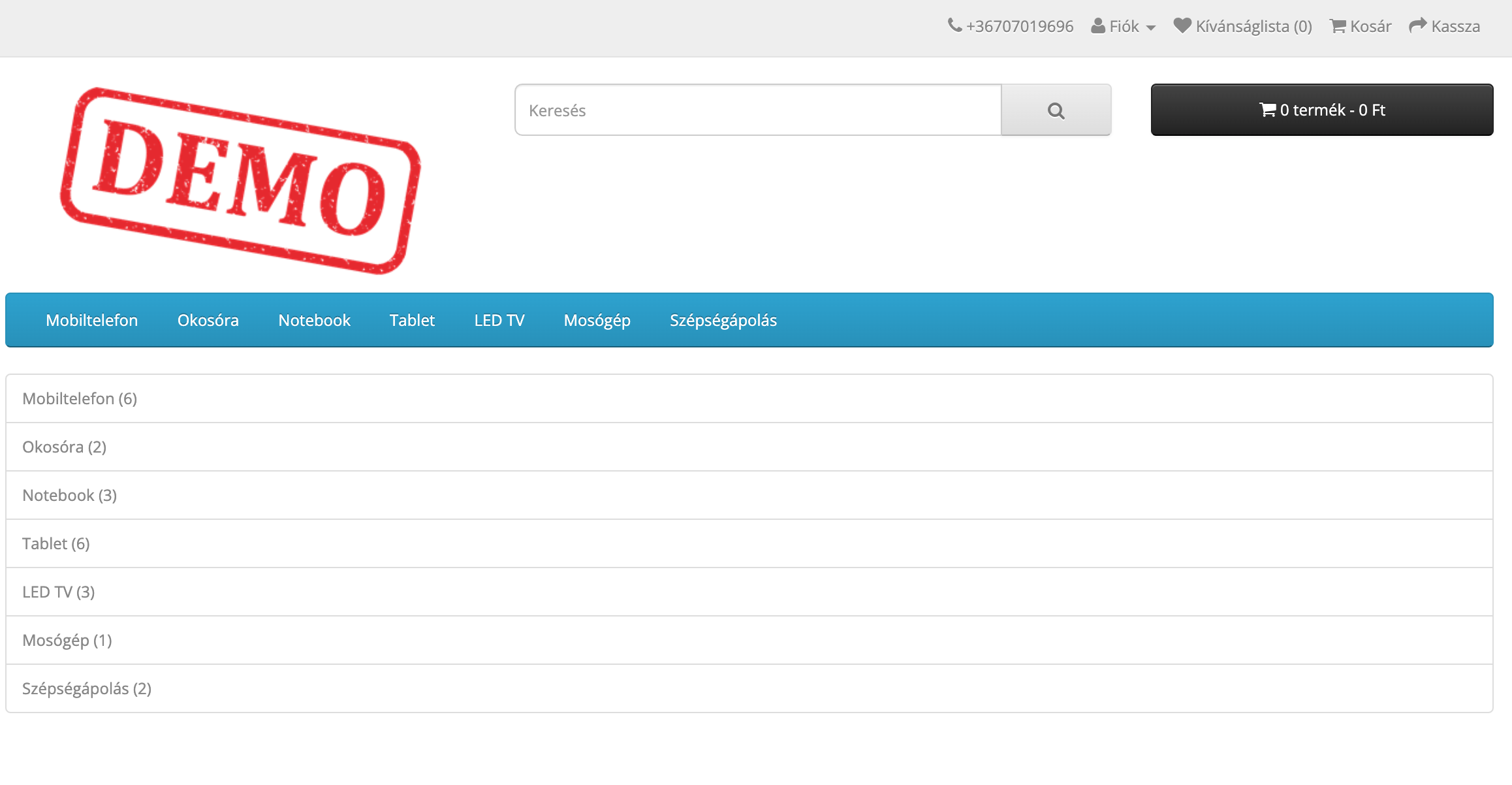Screen dimensions: 1512x785
Task: Click the arrow icon beside Kassza
Action: click(1417, 26)
